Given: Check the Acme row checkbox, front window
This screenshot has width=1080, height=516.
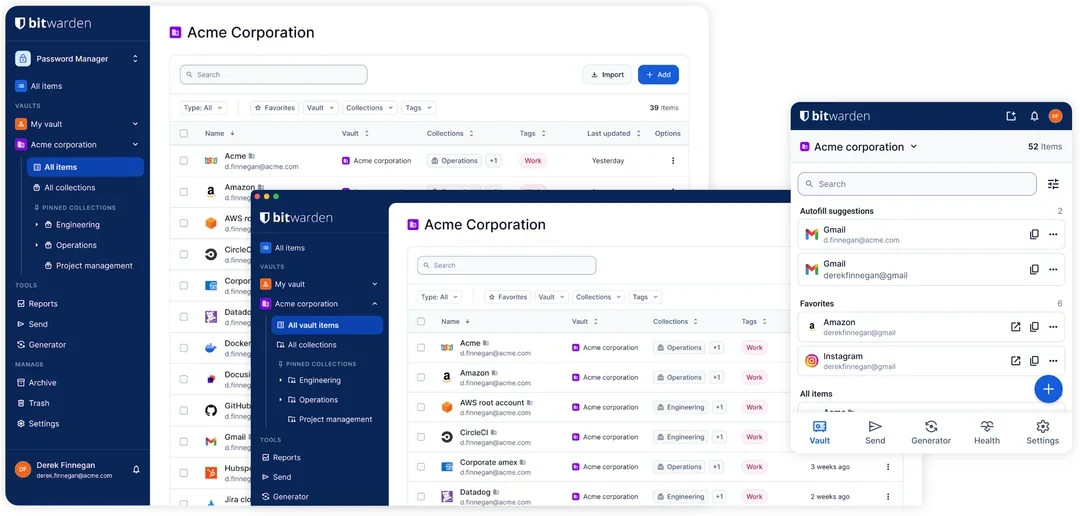Looking at the screenshot, I should [421, 348].
